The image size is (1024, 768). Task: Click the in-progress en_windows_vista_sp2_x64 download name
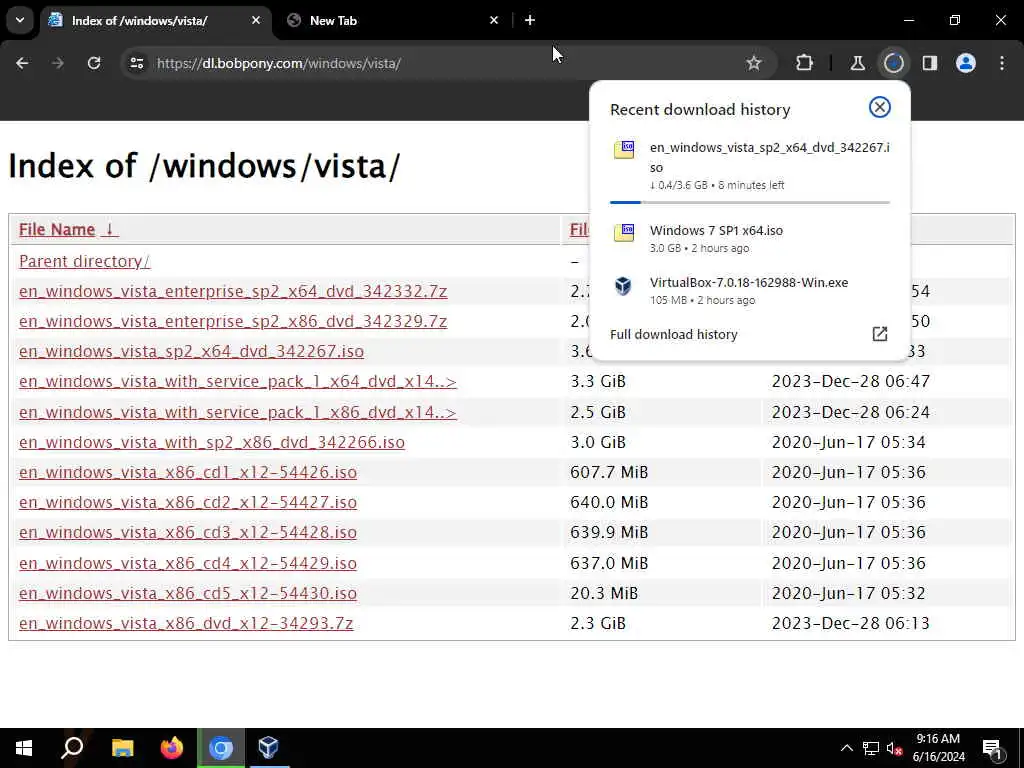tap(769, 157)
